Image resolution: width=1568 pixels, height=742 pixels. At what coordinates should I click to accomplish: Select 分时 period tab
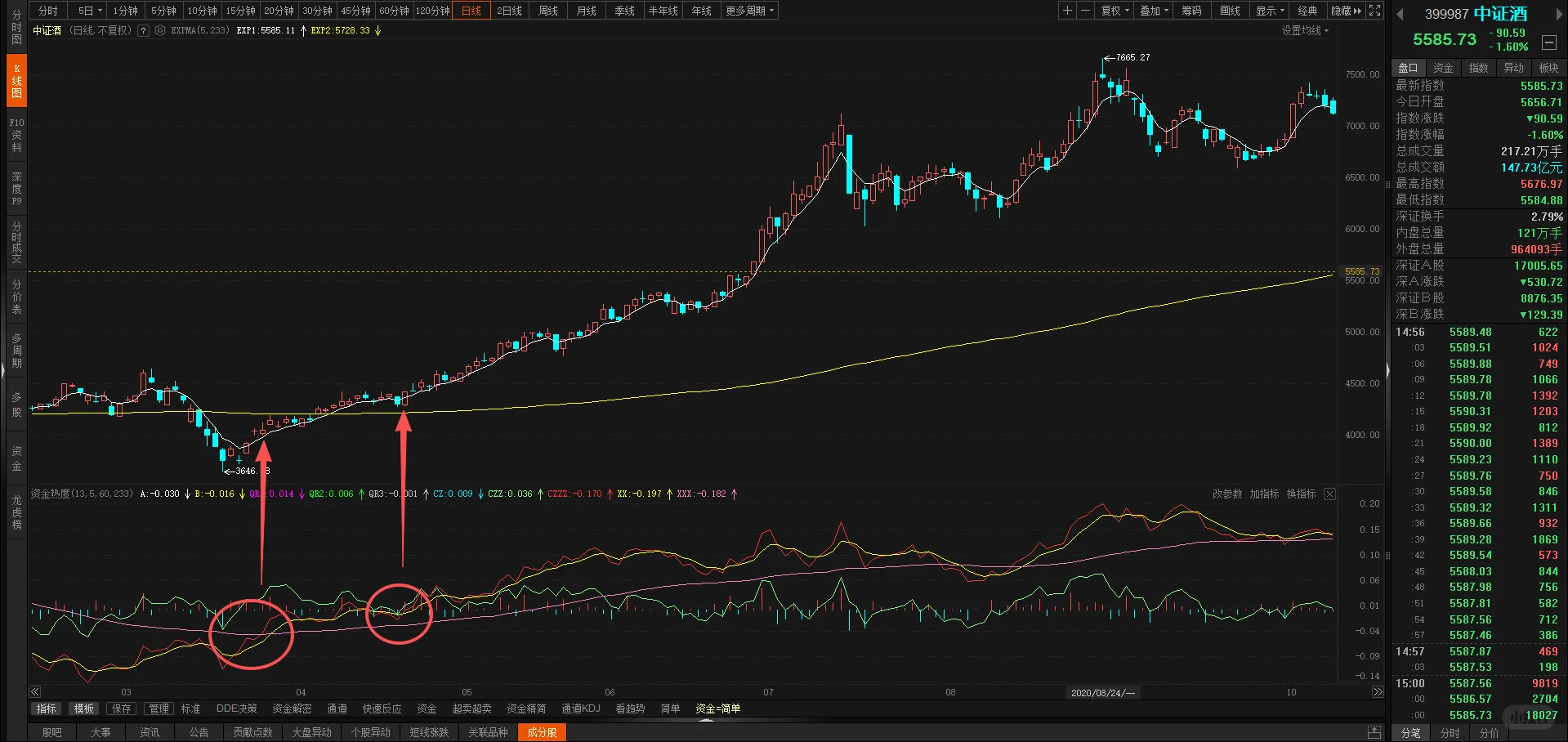pos(48,11)
